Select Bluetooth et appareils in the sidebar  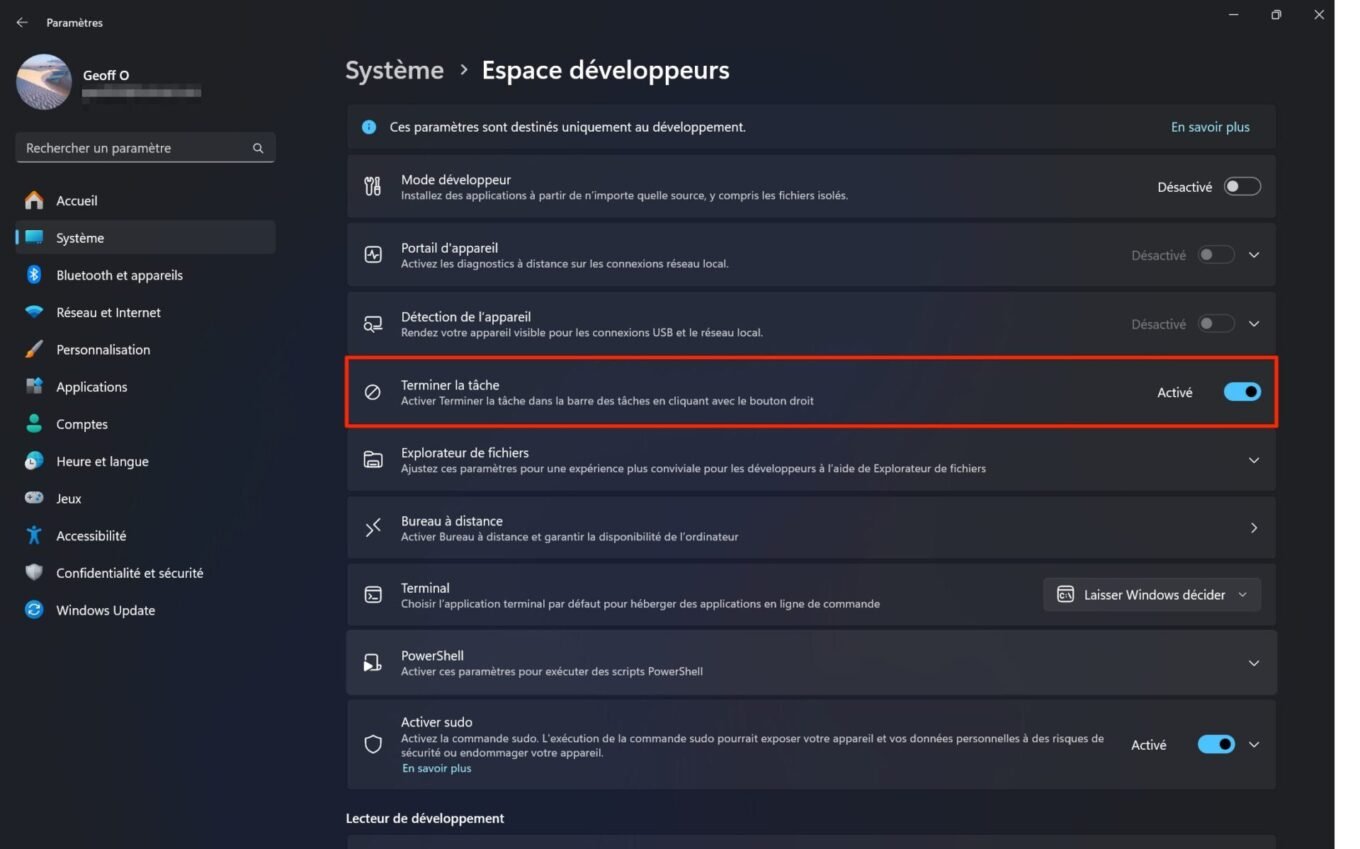pyautogui.click(x=145, y=275)
